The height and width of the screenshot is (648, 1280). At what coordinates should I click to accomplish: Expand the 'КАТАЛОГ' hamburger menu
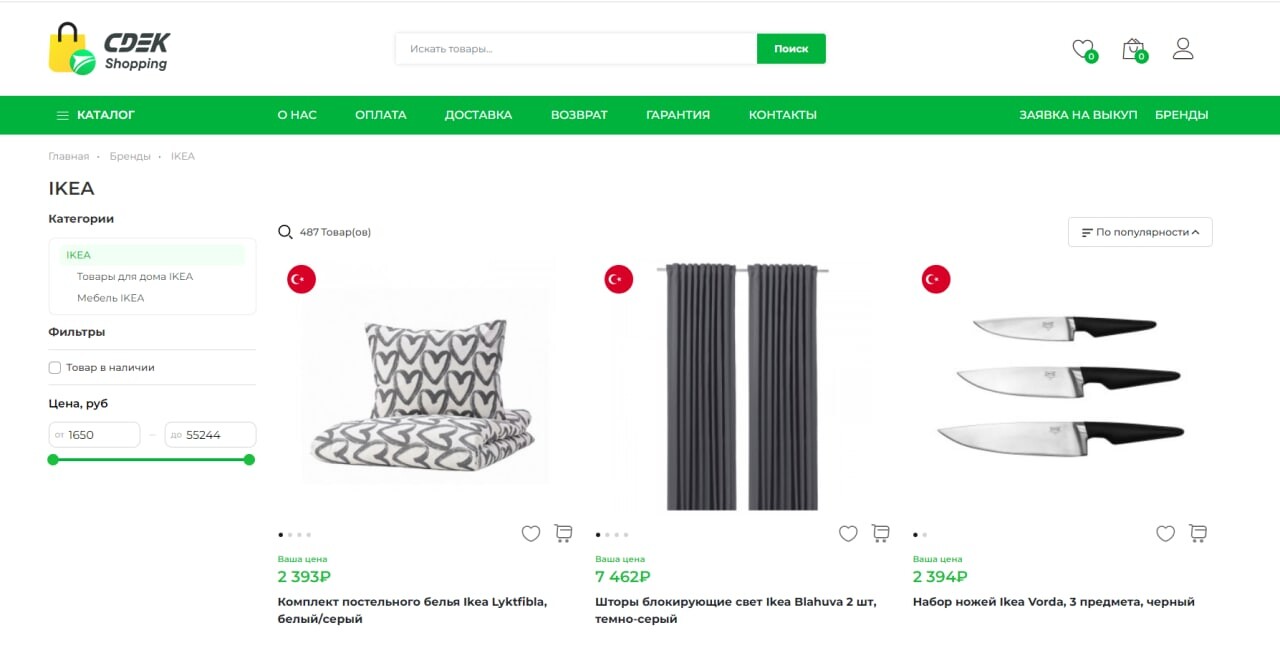[96, 115]
